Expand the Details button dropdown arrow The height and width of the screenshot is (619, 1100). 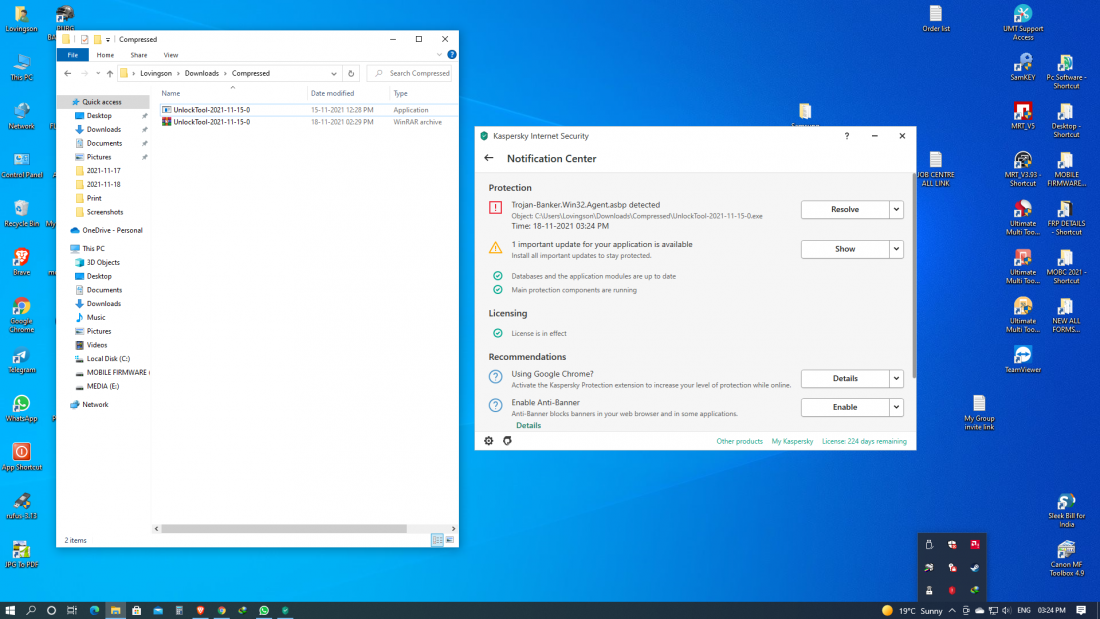click(896, 378)
